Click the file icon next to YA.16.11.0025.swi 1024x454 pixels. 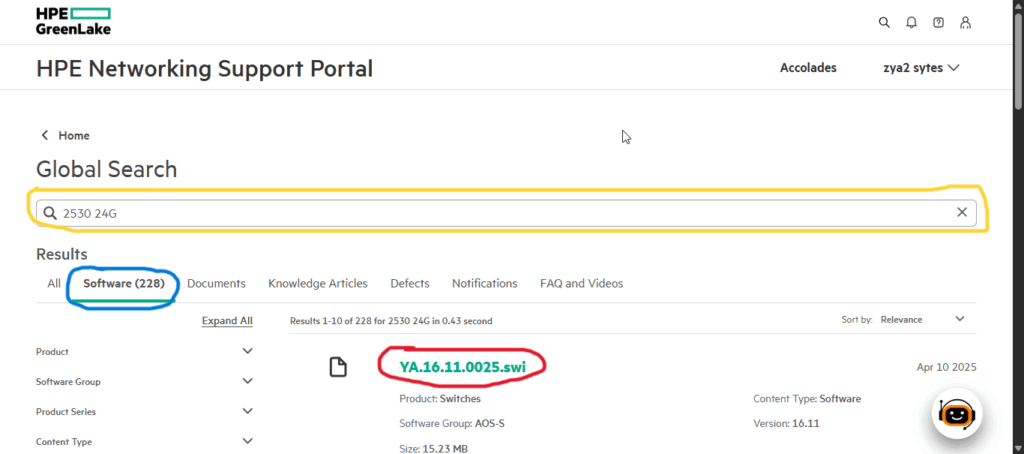[x=338, y=367]
